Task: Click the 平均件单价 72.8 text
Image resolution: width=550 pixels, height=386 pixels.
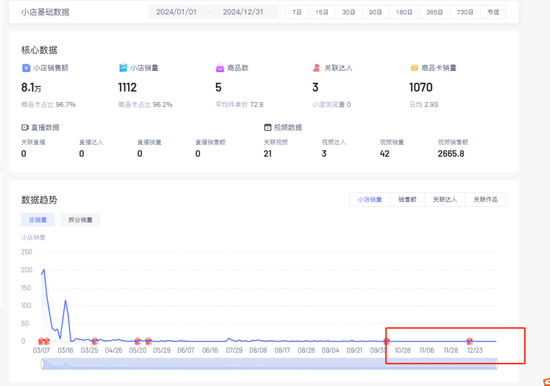Action: tap(239, 105)
